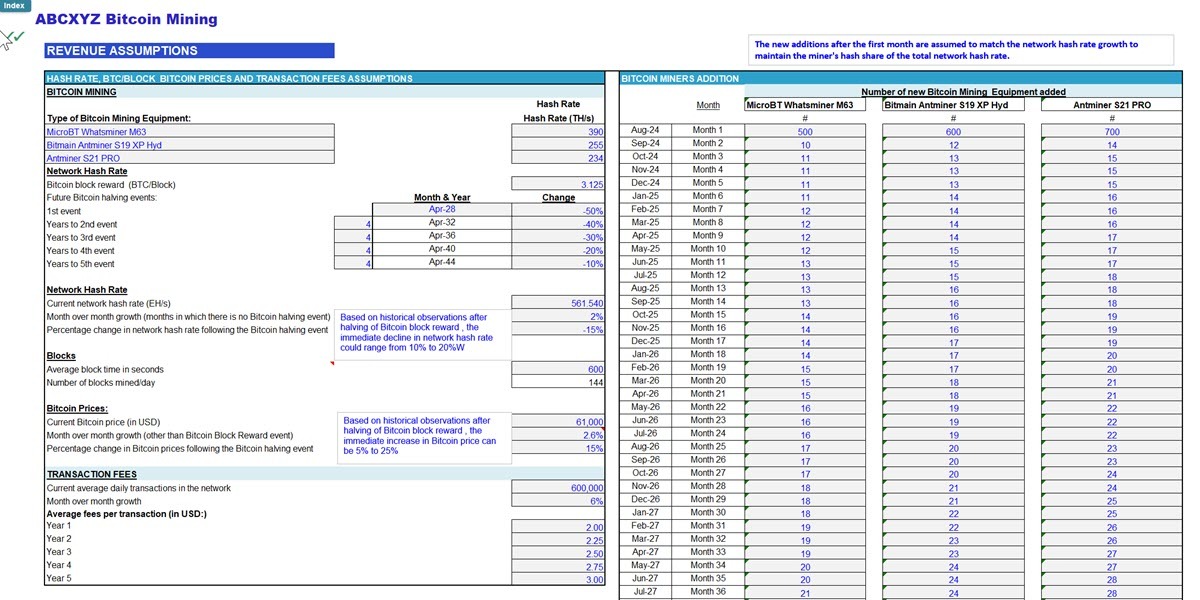
Task: Select Month 1 value 500 for MicroBT Whatsminer
Action: [x=808, y=130]
